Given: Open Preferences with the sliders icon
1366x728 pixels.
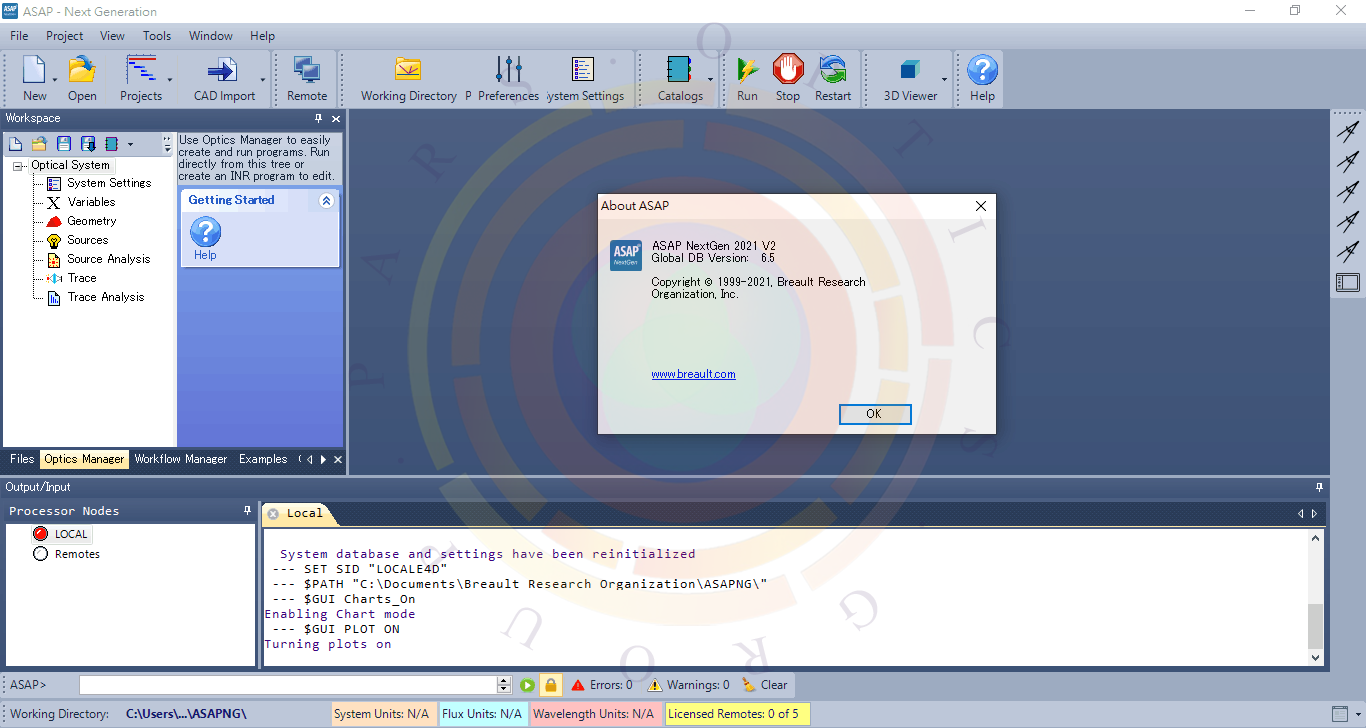Looking at the screenshot, I should [509, 70].
